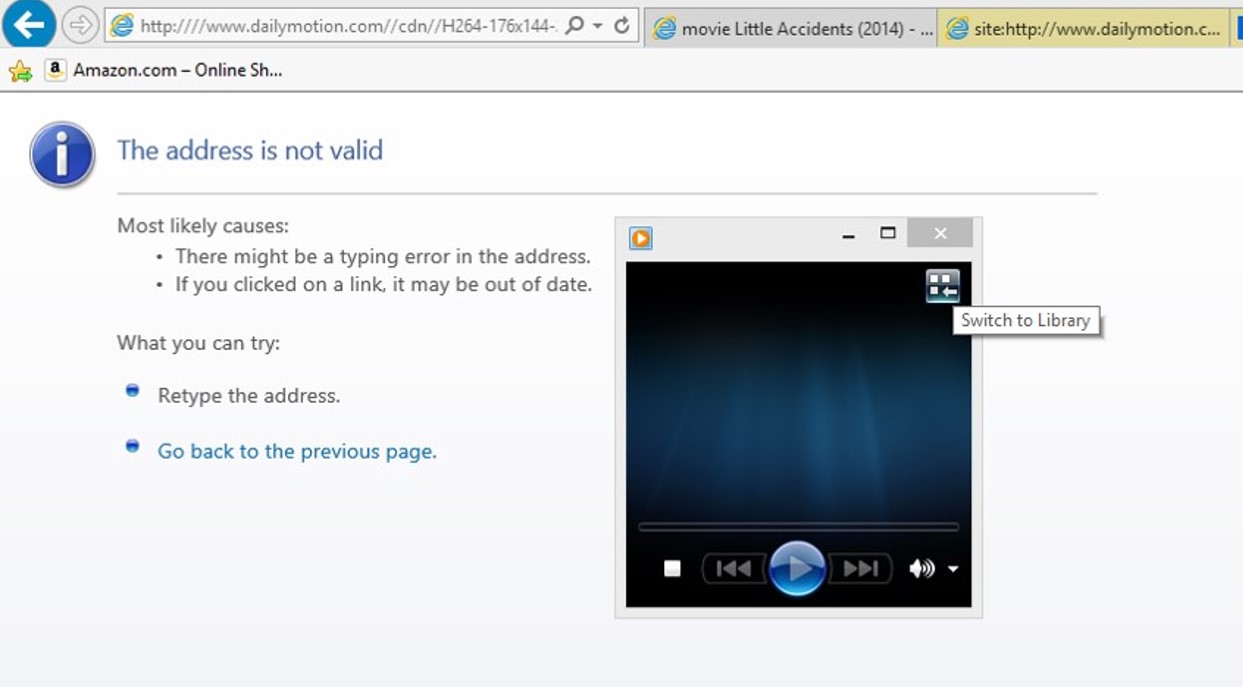Click the Windows Media Player title icon
1243x687 pixels.
[x=641, y=238]
